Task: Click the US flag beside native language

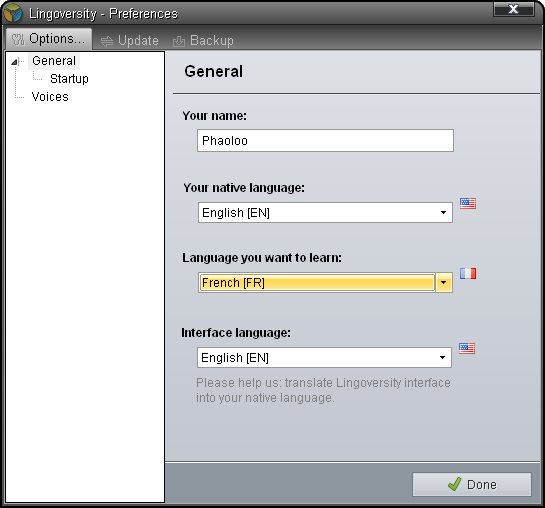Action: 468,203
